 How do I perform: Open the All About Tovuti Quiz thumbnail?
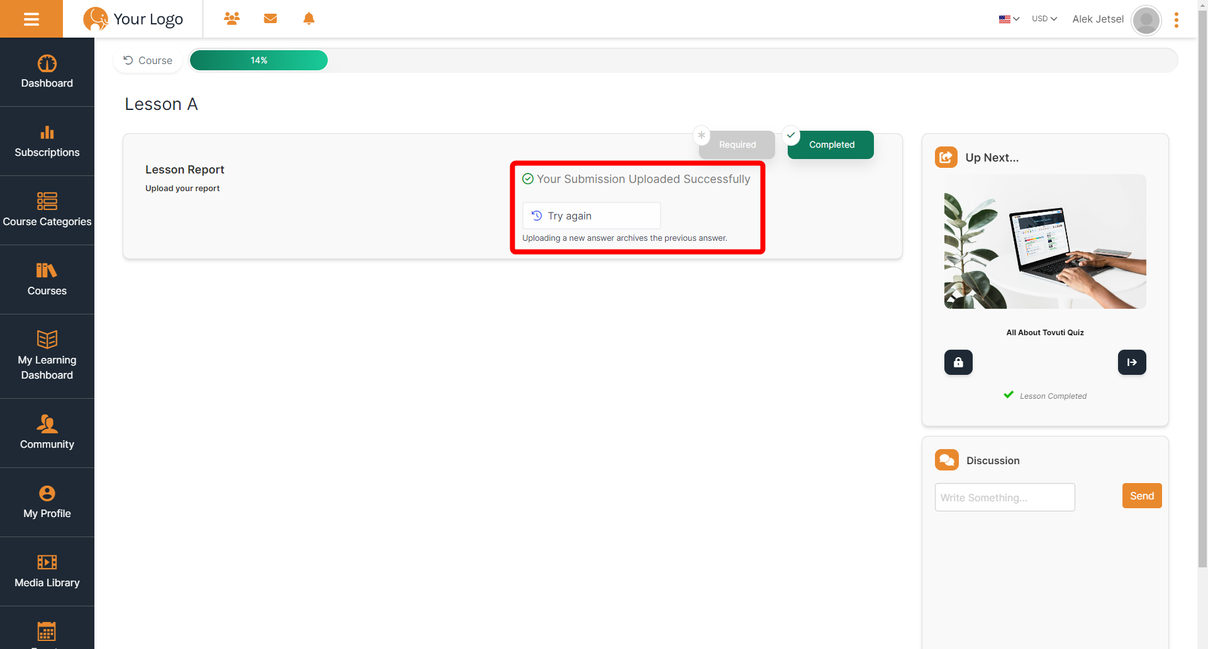pos(1045,241)
